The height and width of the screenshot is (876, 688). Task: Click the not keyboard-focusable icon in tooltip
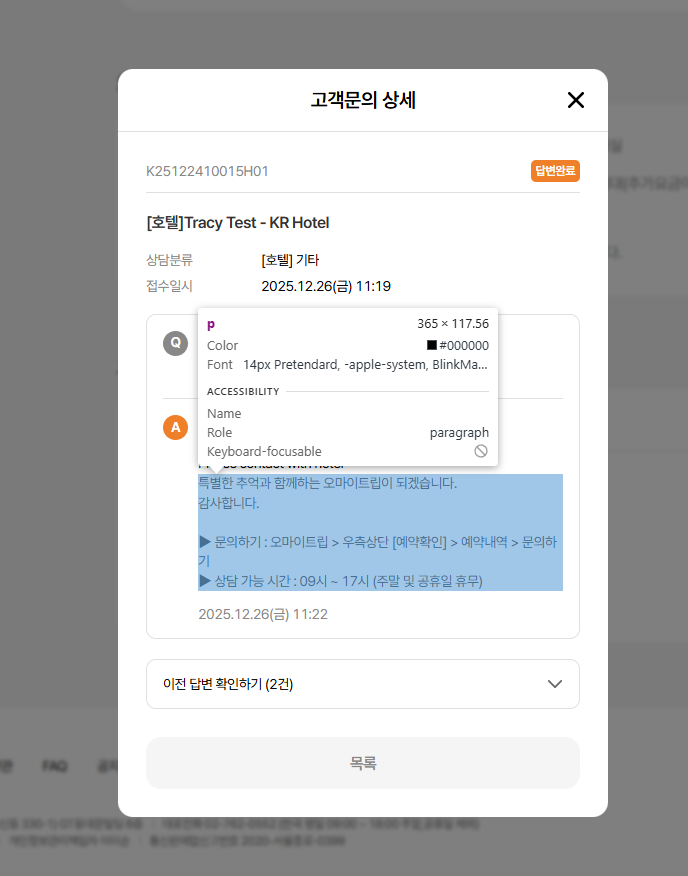pyautogui.click(x=481, y=451)
